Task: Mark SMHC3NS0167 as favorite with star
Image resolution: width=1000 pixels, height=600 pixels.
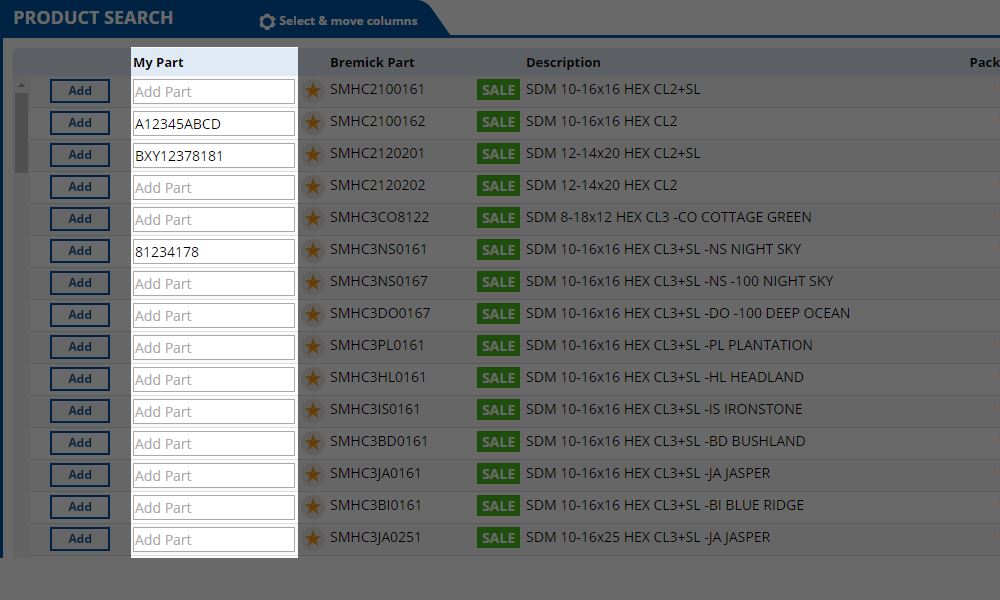Action: [x=313, y=283]
